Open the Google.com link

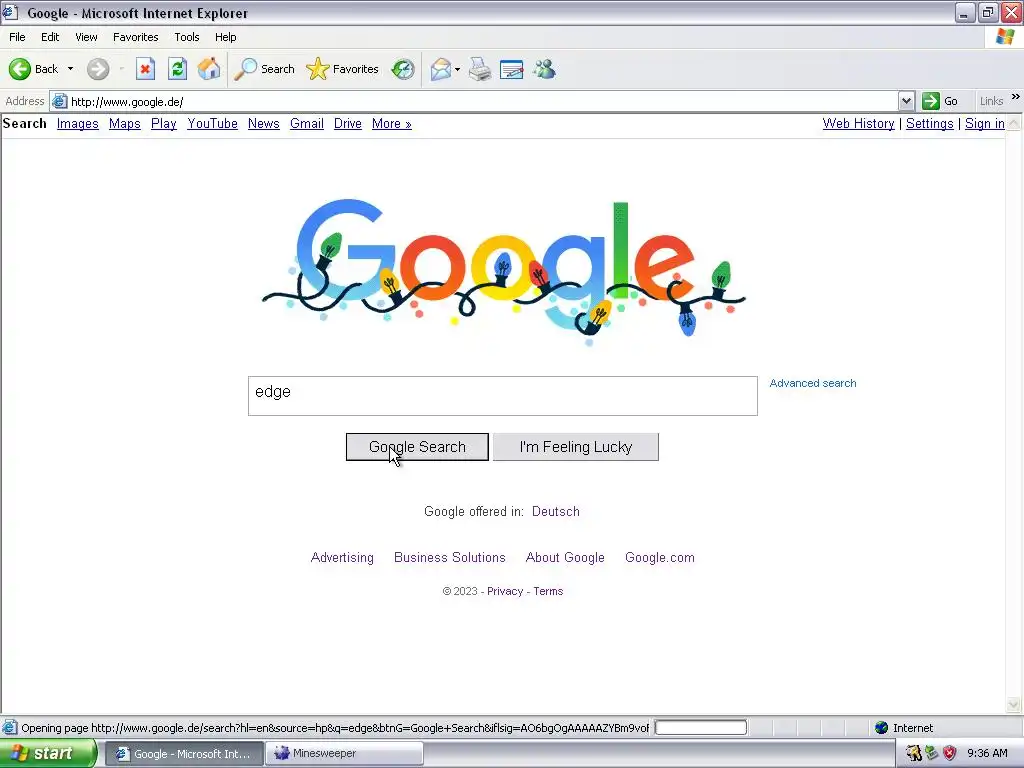coord(660,558)
